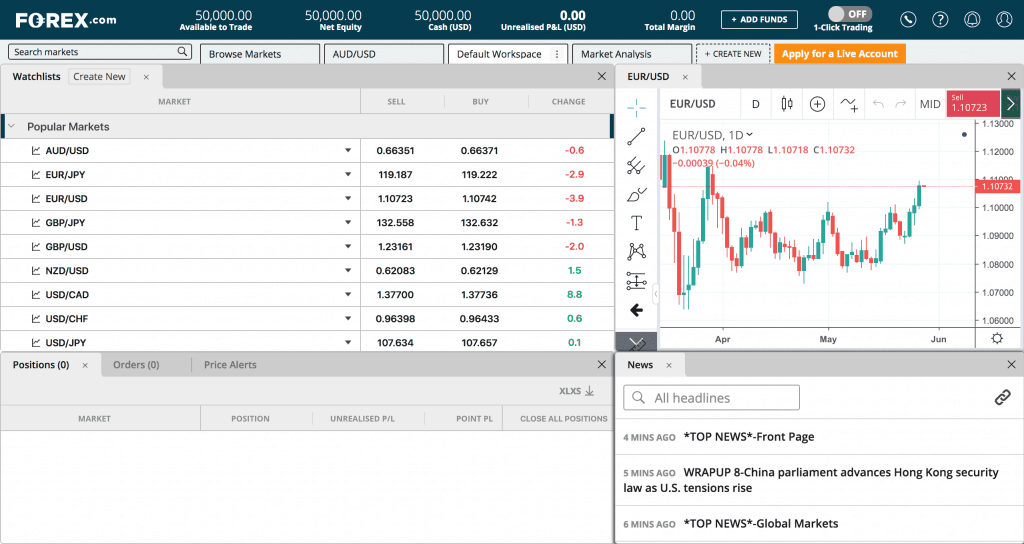Open the notifications bell
Screen dimensions: 1024x544
pos(972,19)
